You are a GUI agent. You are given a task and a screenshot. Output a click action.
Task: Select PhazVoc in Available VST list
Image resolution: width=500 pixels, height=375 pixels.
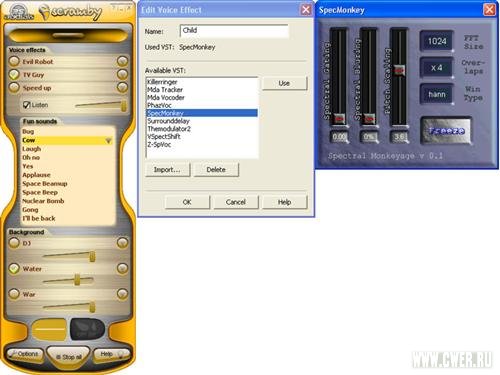tap(202, 105)
